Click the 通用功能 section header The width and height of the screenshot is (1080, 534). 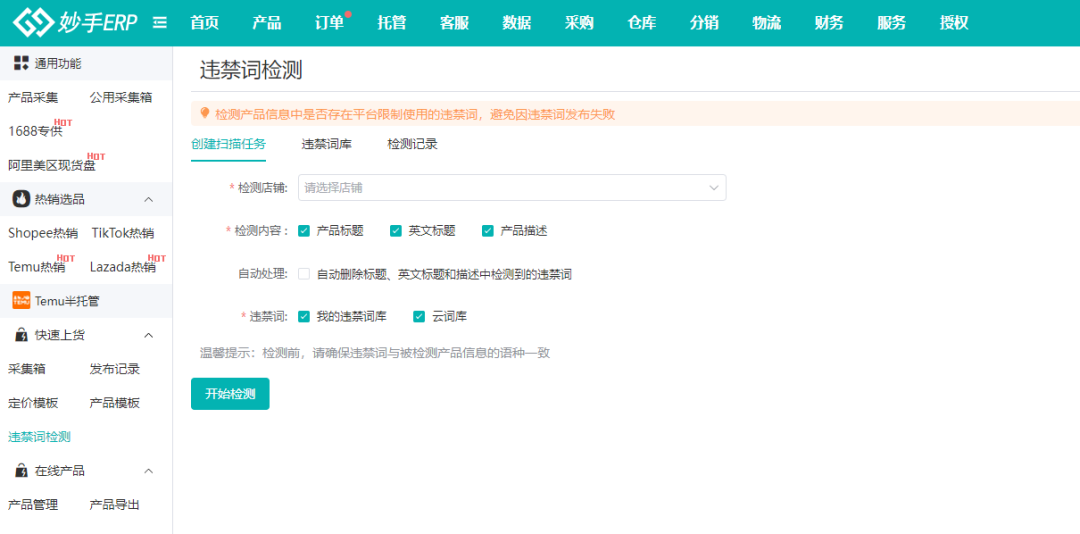86,63
